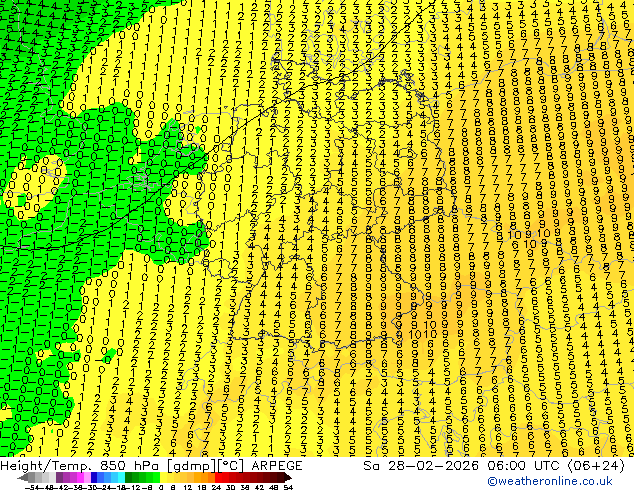Viewport: 634px width, 490px height.
Task: Click the 'Sa 28-02-2026 06:00 UTC' timestamp
Action: tap(463, 466)
